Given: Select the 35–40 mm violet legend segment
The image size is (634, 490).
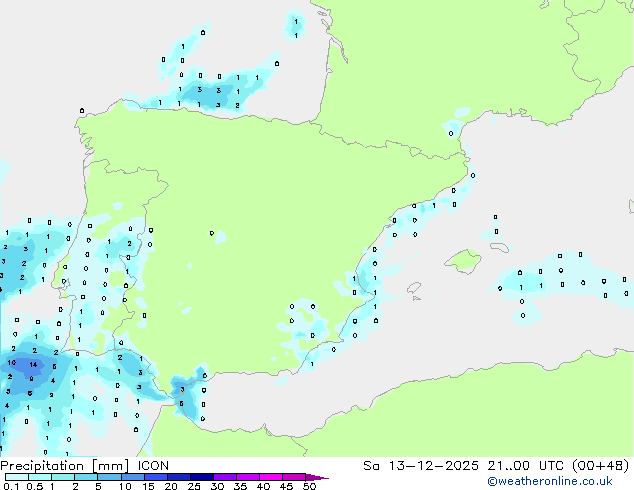Looking at the screenshot, I should [x=247, y=477].
